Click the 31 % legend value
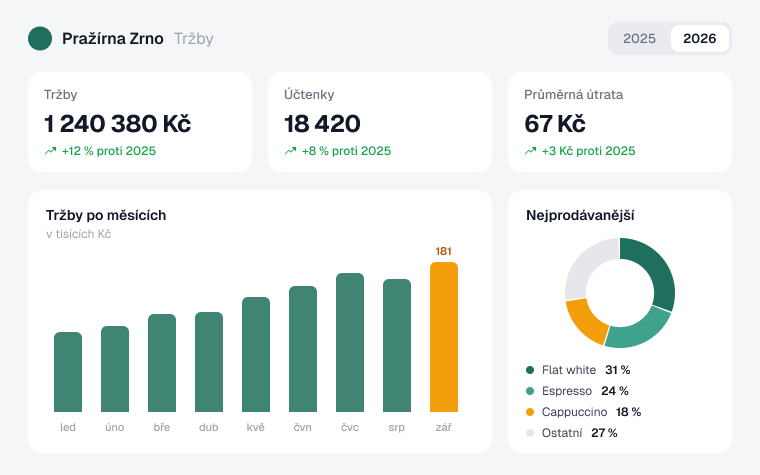Screen dimensions: 760x475 click(x=618, y=370)
